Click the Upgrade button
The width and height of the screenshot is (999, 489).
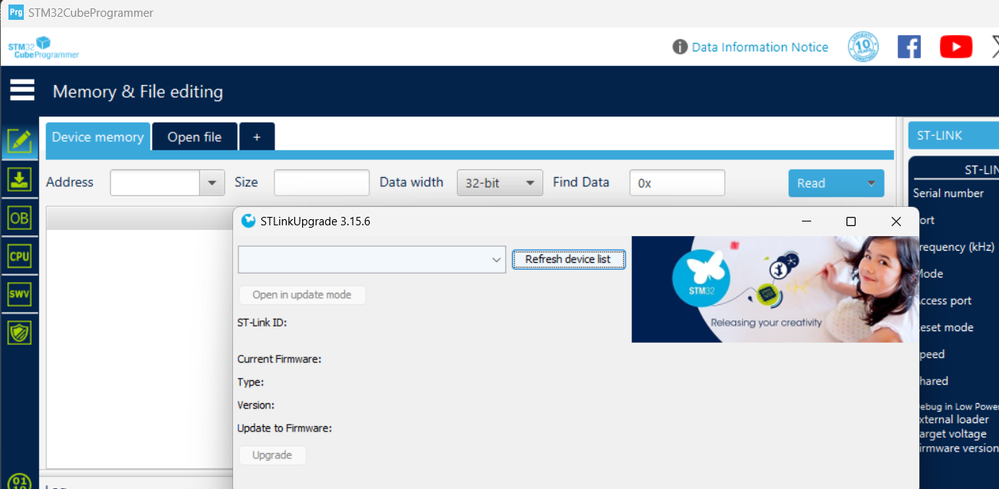[x=272, y=455]
